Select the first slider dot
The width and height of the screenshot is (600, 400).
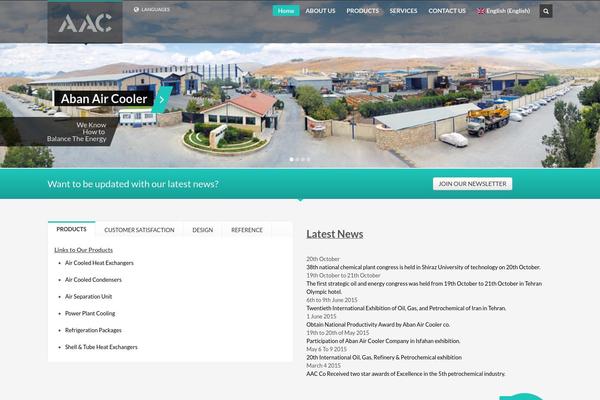click(292, 159)
